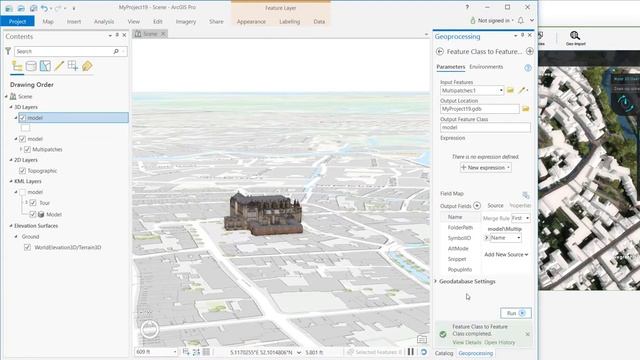The height and width of the screenshot is (360, 640).
Task: Click the pencil sketch icon next to Input Features
Action: coord(522,90)
